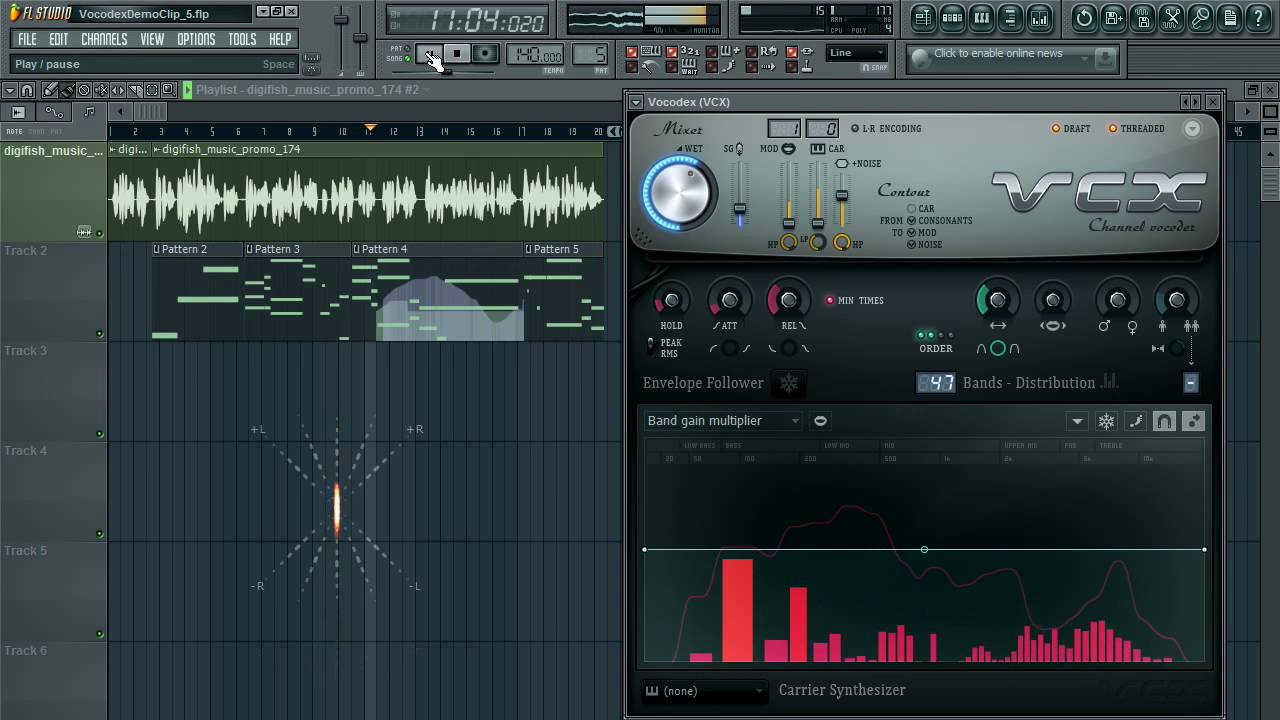
Task: Toggle the DRAFT mode option
Action: coord(1071,128)
